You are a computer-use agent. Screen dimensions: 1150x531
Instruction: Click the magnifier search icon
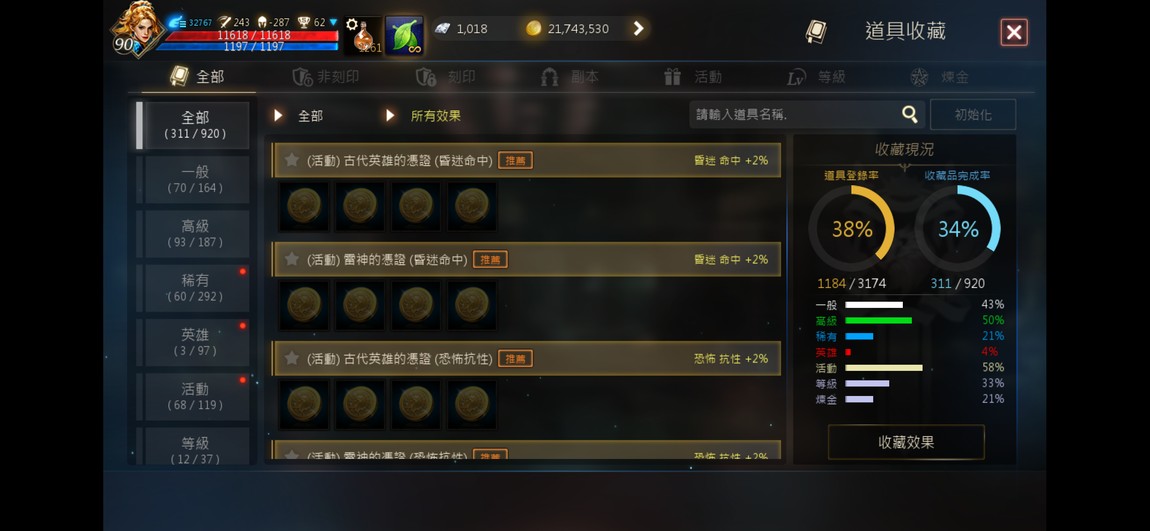point(909,114)
